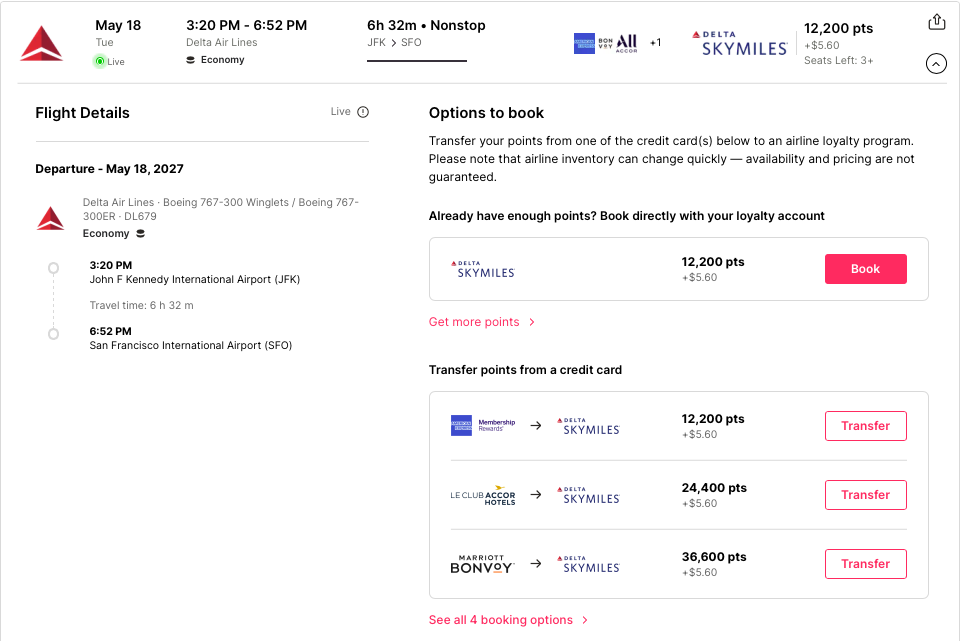Click San Francisco International Airport (SFO)
This screenshot has height=641, width=962.
coord(191,345)
